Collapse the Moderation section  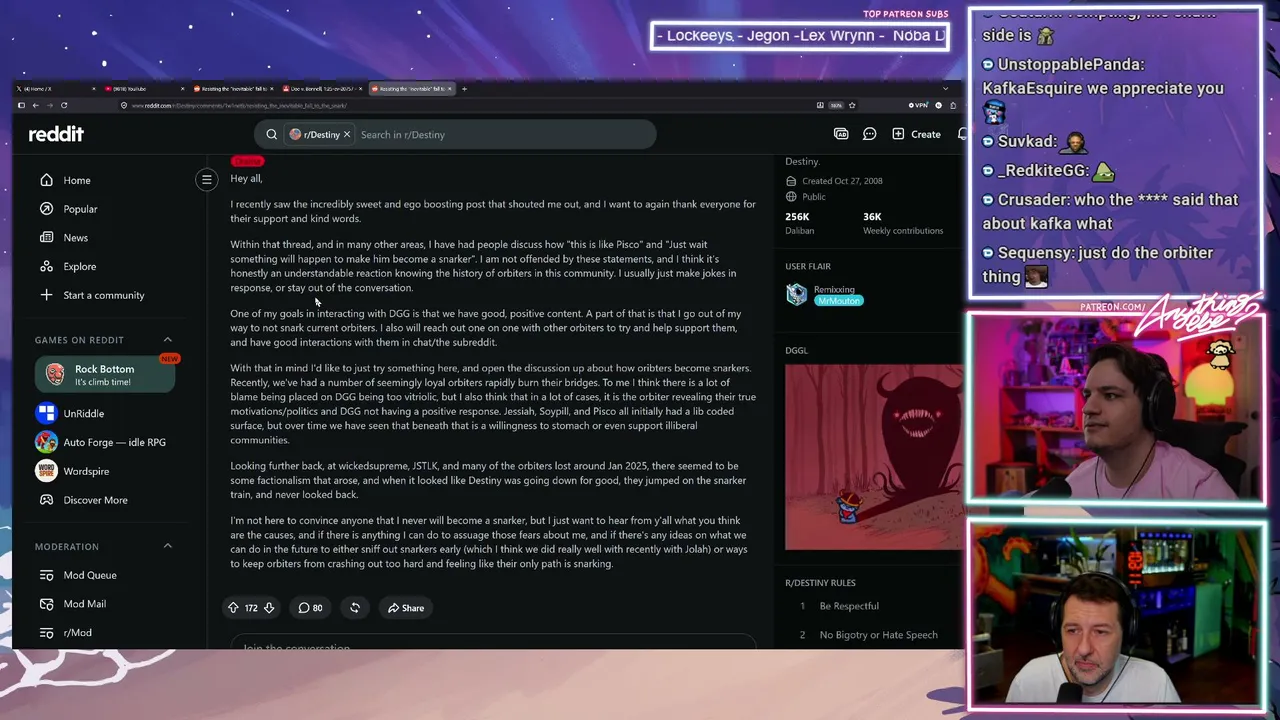coord(167,546)
